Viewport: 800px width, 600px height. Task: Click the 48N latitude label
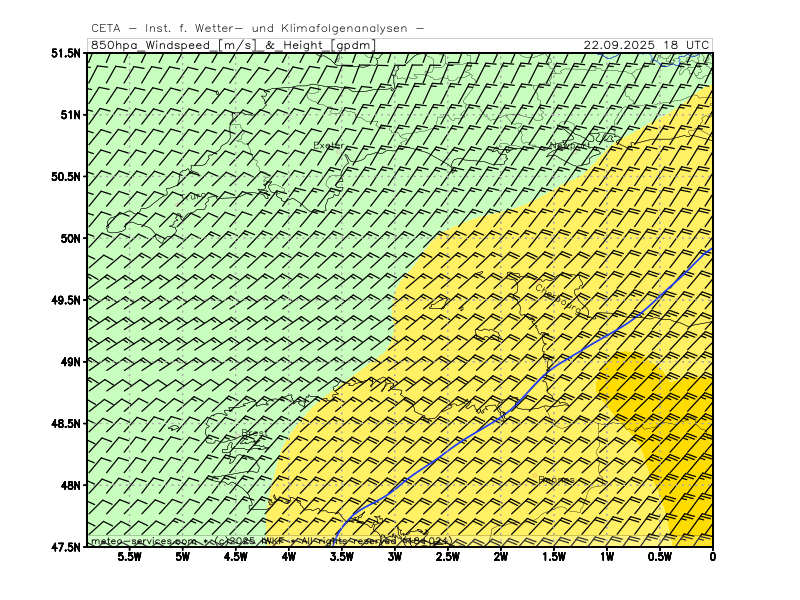[70, 485]
